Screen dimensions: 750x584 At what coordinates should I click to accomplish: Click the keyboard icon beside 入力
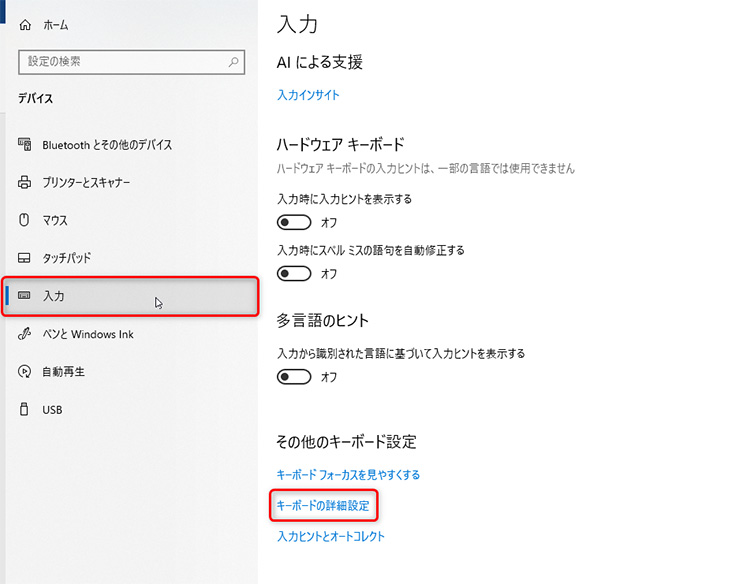(25, 297)
